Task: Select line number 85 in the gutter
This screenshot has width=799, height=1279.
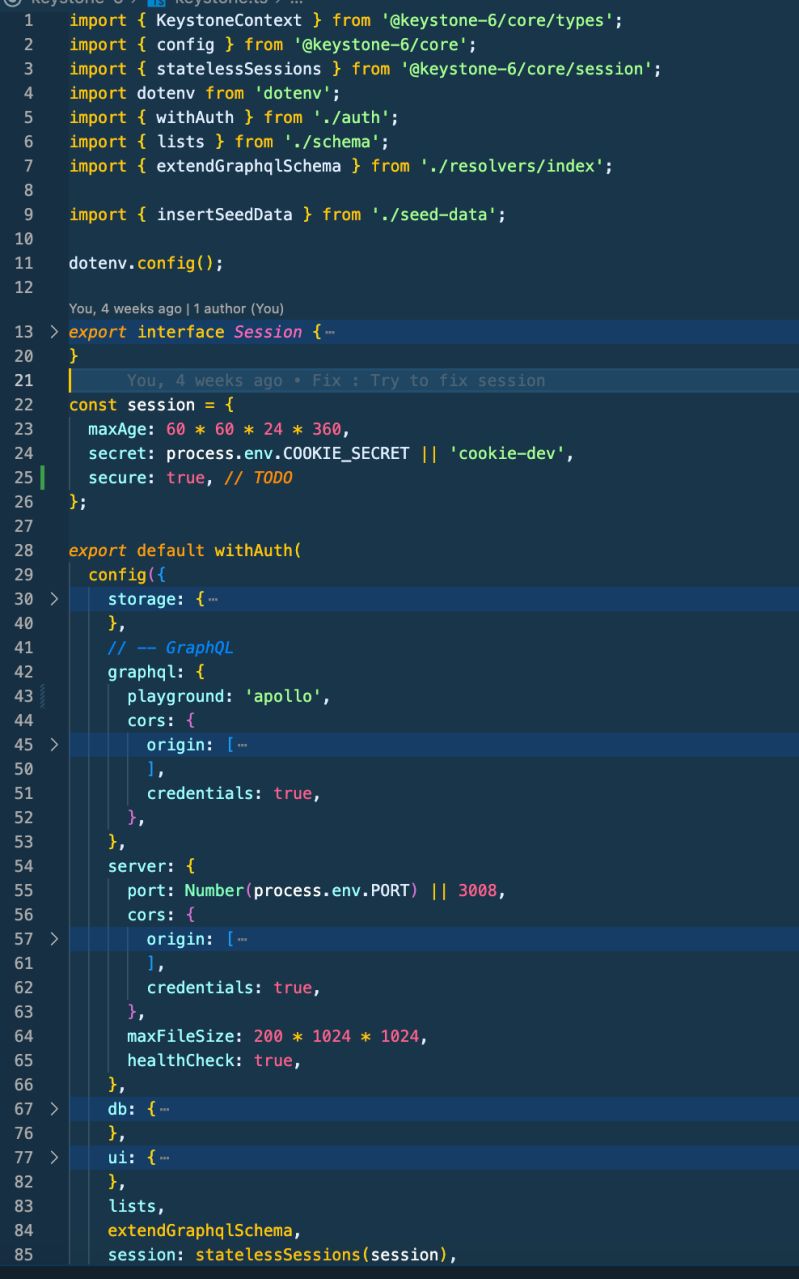Action: 24,1255
